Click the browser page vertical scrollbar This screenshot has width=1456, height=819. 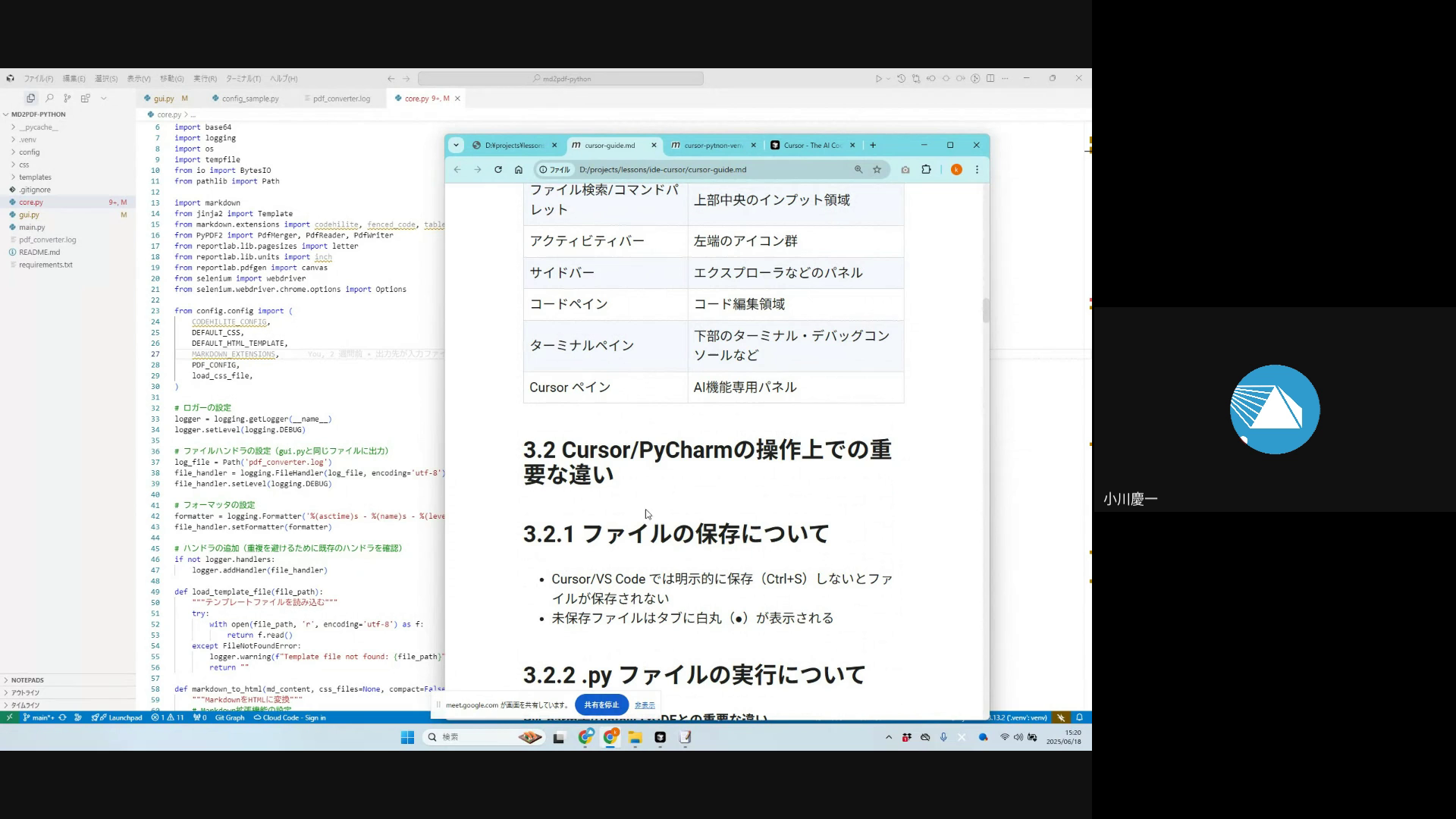pyautogui.click(x=986, y=310)
